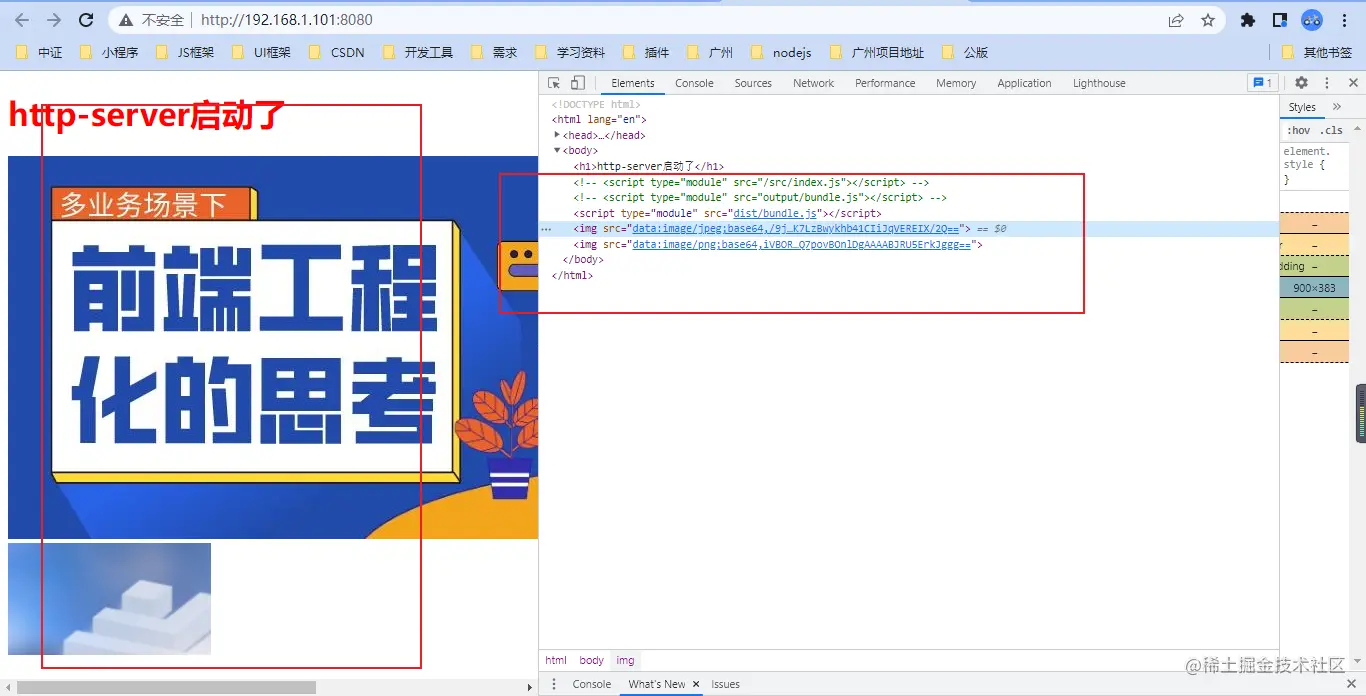Open DevTools settings gear
This screenshot has height=696, width=1366.
click(x=1301, y=83)
